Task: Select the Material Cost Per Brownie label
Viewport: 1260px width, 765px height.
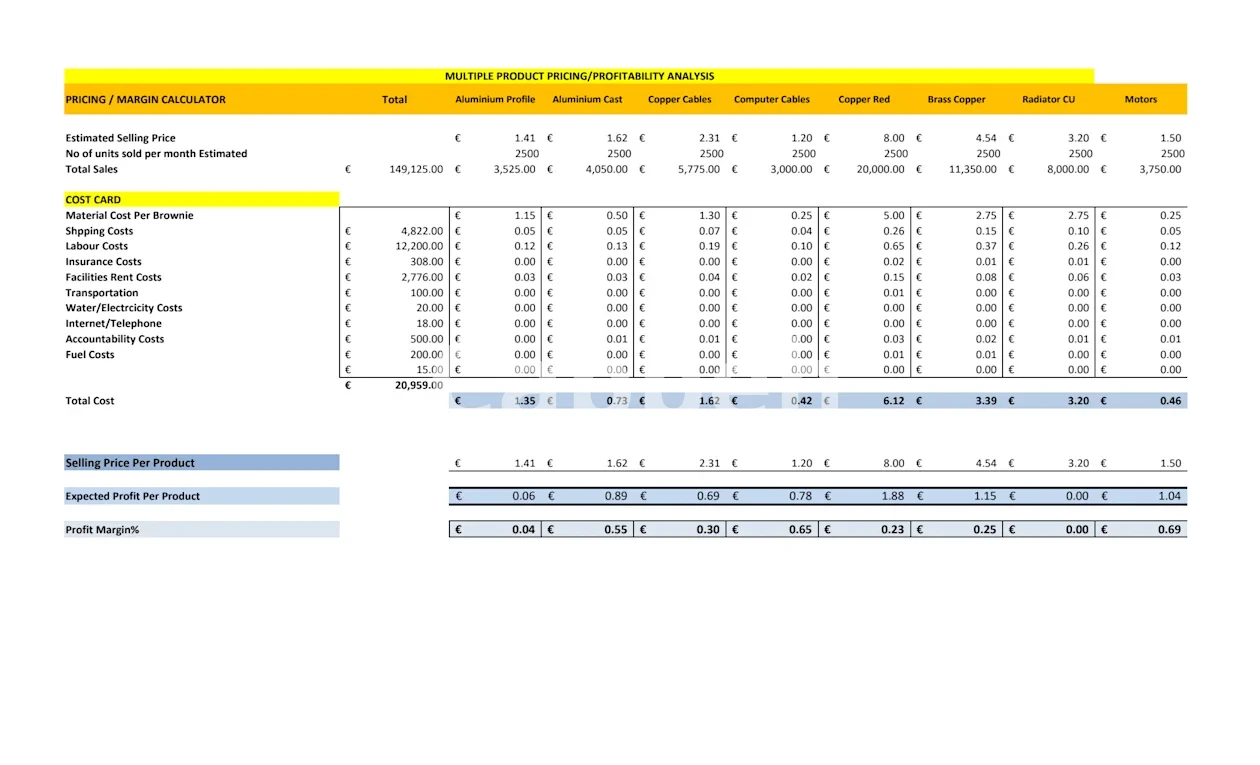Action: pyautogui.click(x=130, y=216)
